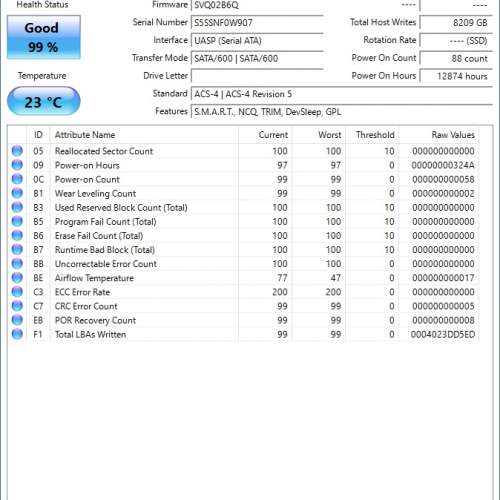
Task: Click the status orb for CRC Error Count
Action: pyautogui.click(x=17, y=306)
